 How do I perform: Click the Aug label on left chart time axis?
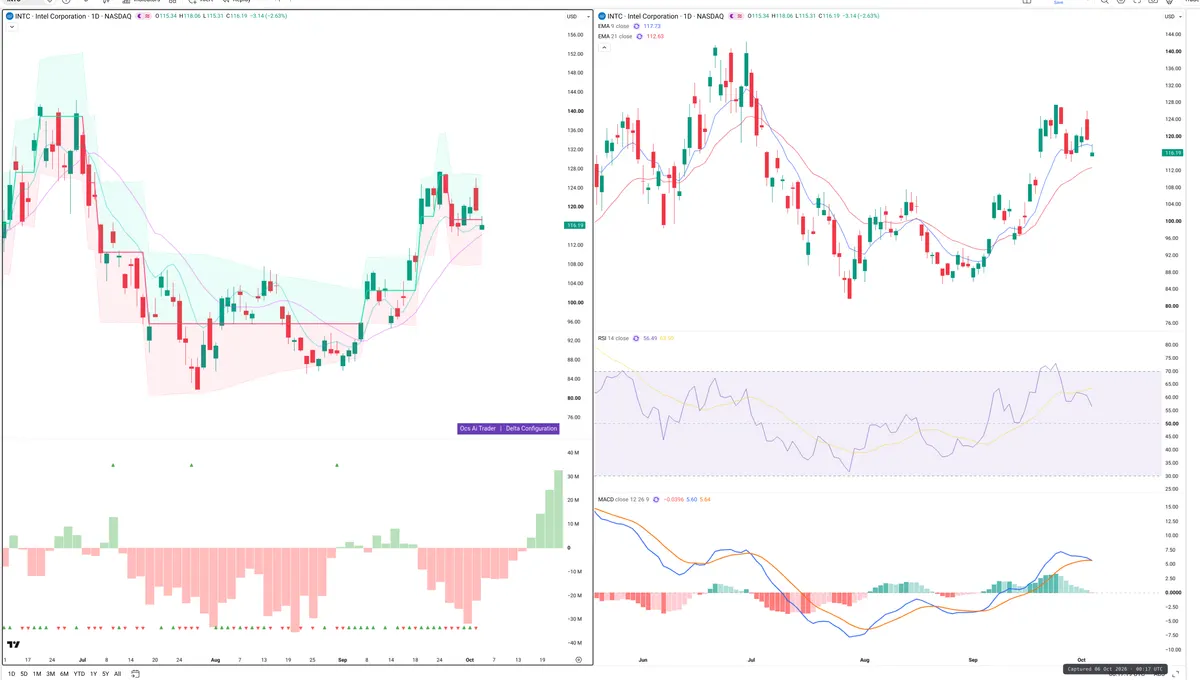tap(216, 660)
